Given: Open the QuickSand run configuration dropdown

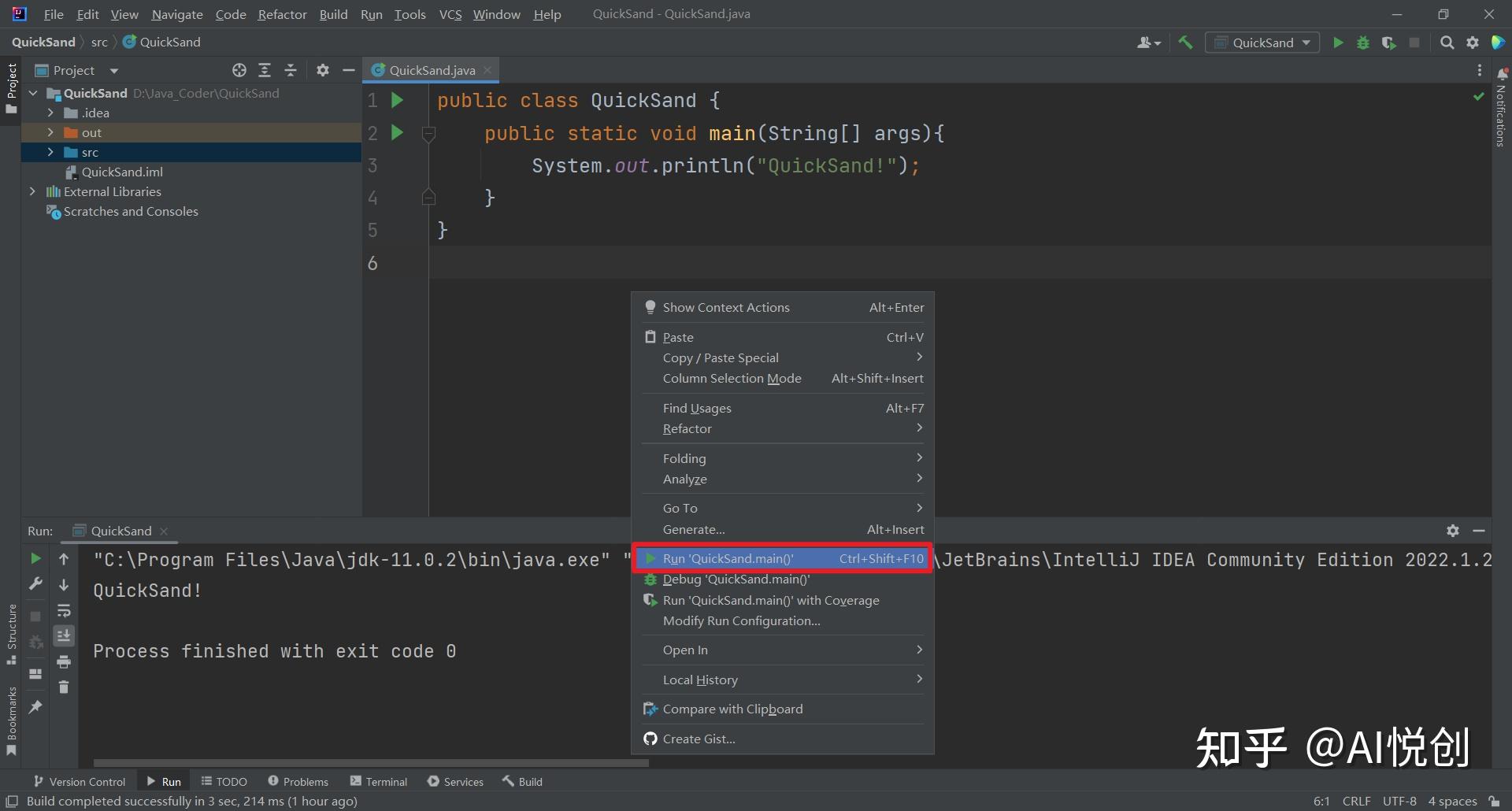Looking at the screenshot, I should [x=1262, y=43].
